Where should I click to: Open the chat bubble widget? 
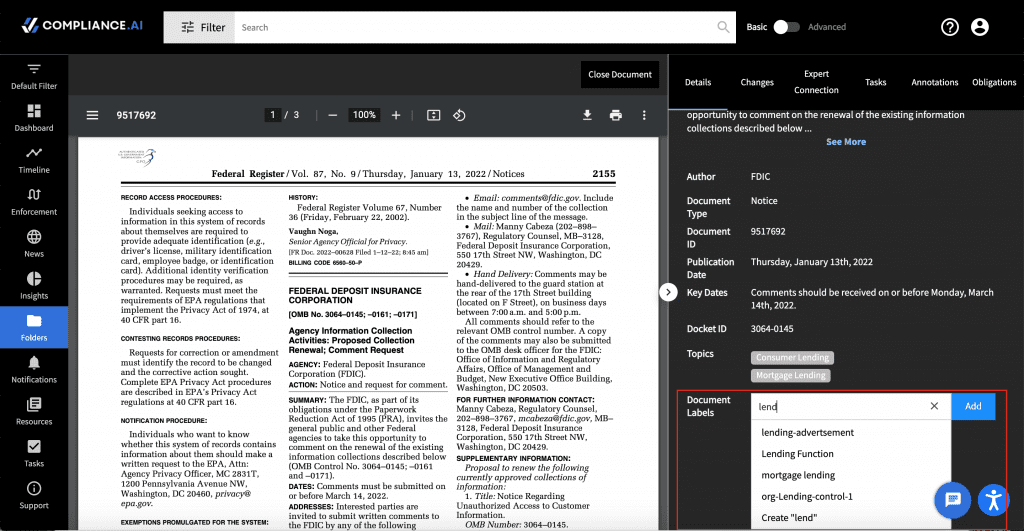click(953, 500)
